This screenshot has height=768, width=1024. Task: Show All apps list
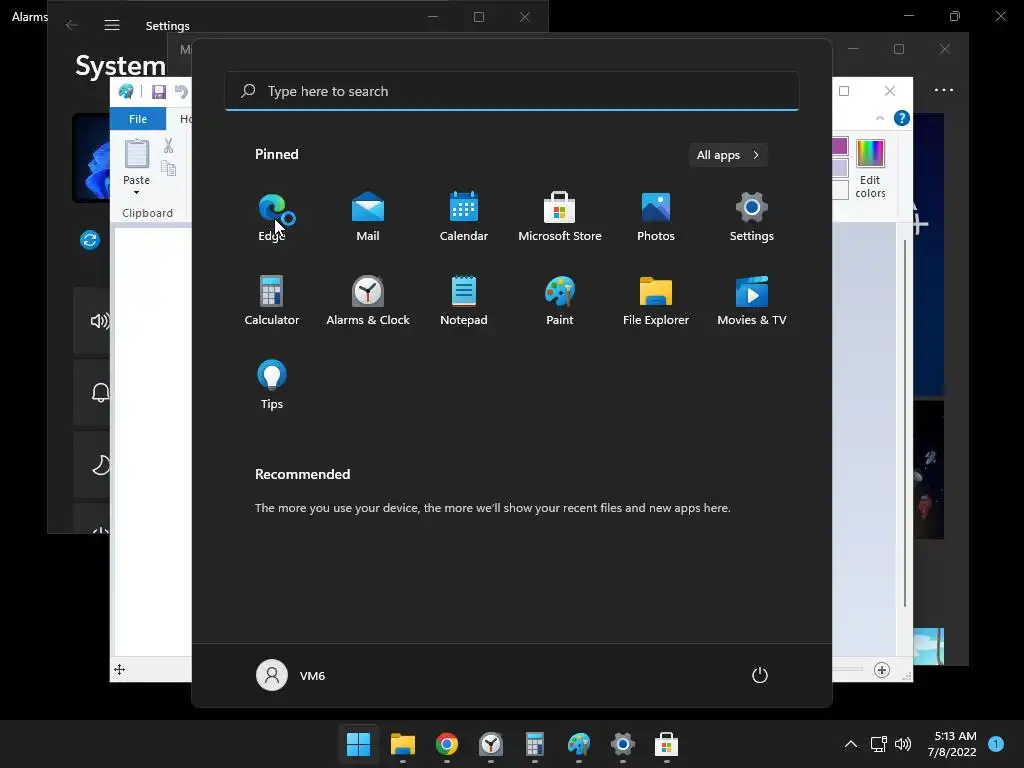point(728,155)
